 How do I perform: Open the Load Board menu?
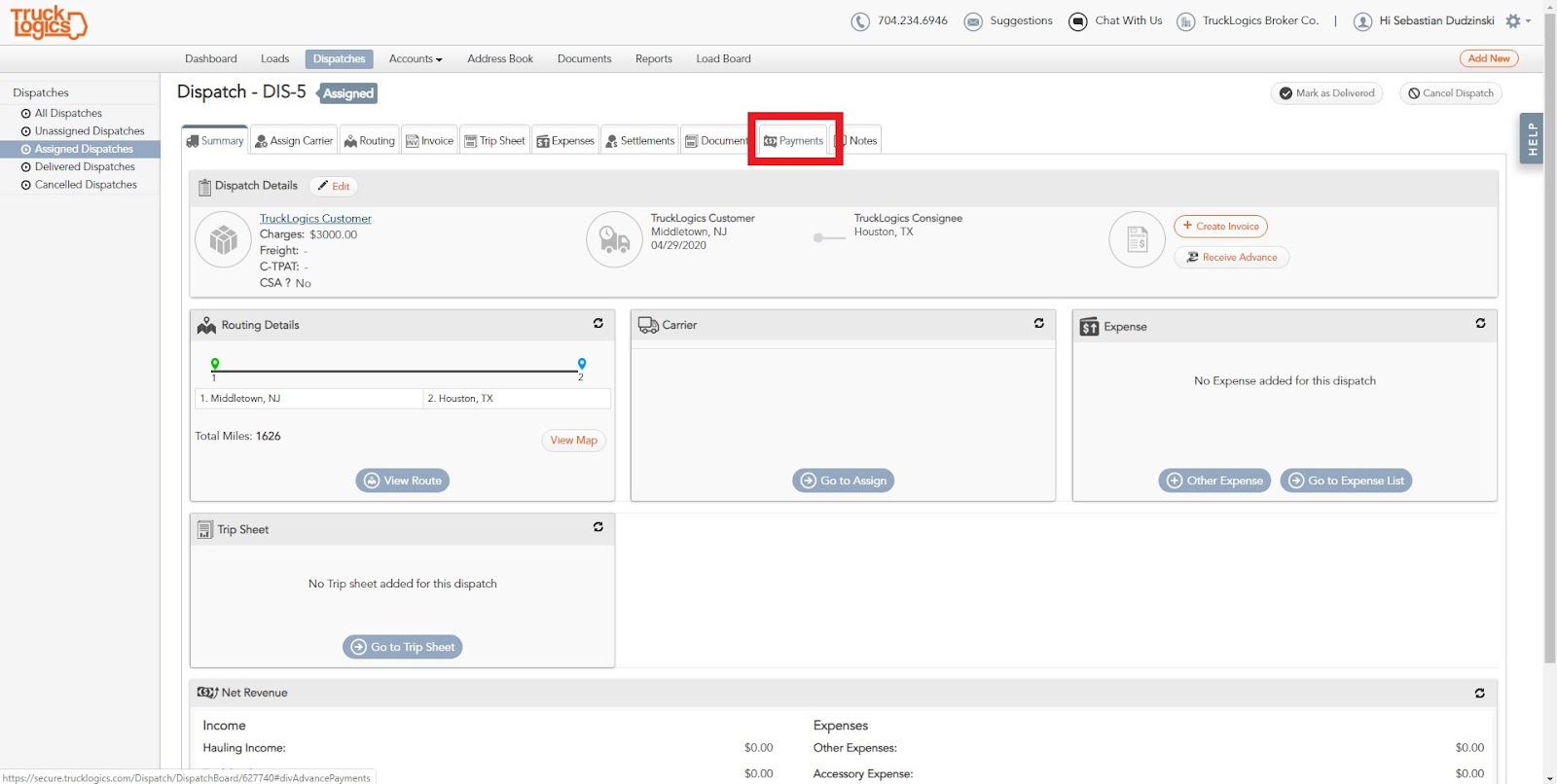[x=723, y=59]
